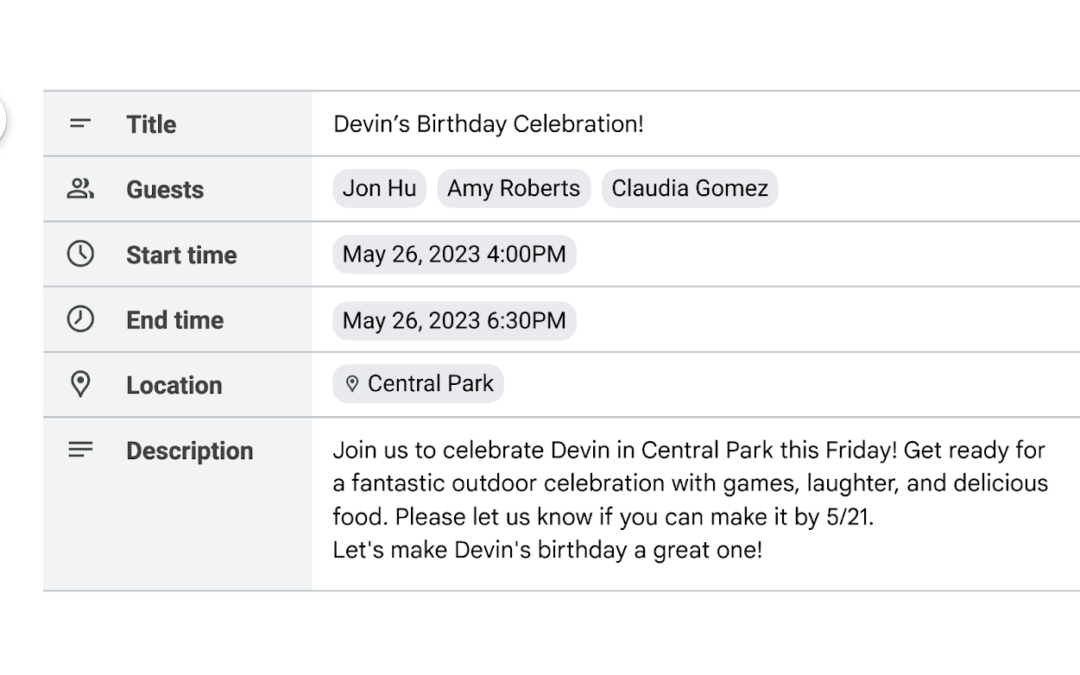Select the Claudia Gomez guest chip
The height and width of the screenshot is (675, 1080).
pyautogui.click(x=689, y=188)
